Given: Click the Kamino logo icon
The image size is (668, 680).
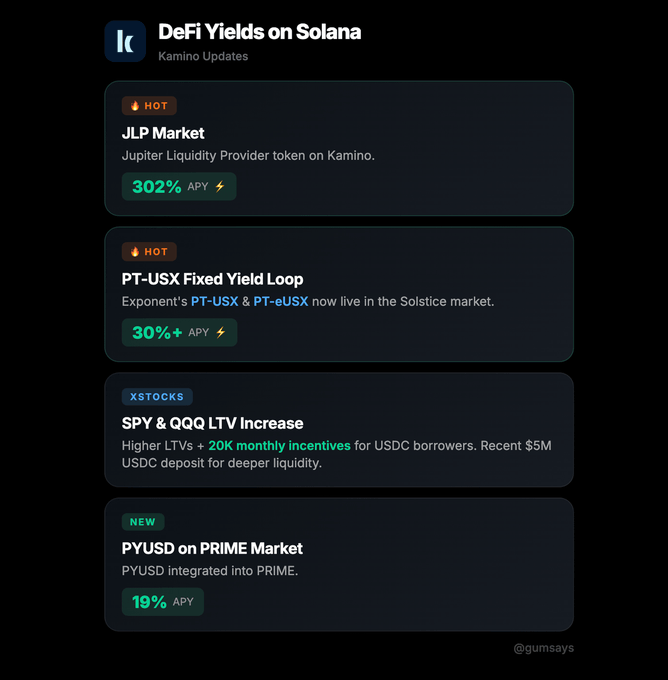Looking at the screenshot, I should (125, 41).
